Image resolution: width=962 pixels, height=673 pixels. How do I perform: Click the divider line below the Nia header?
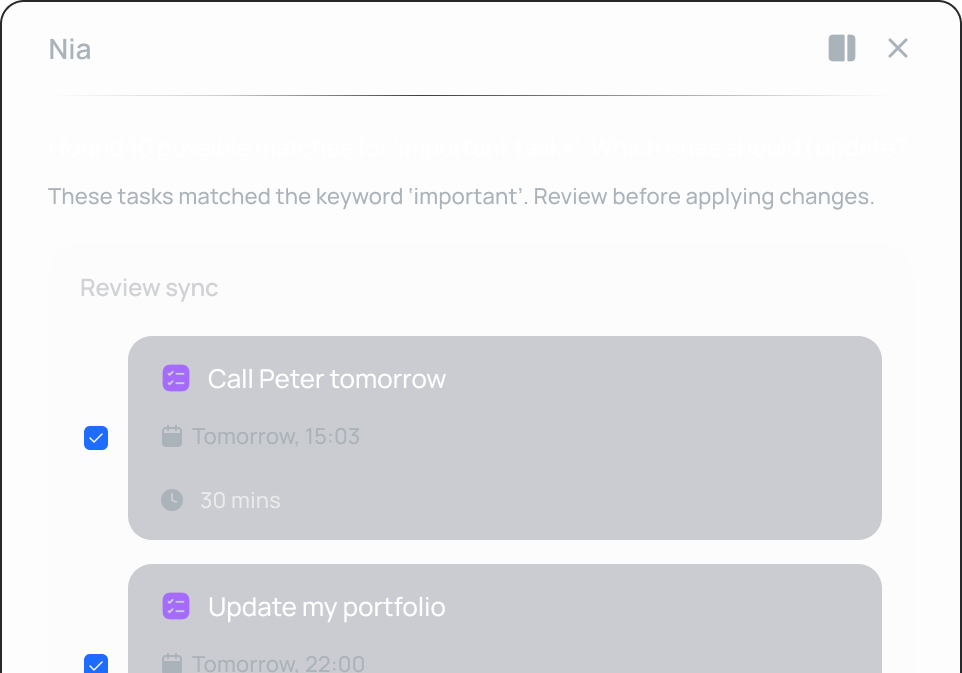click(472, 95)
